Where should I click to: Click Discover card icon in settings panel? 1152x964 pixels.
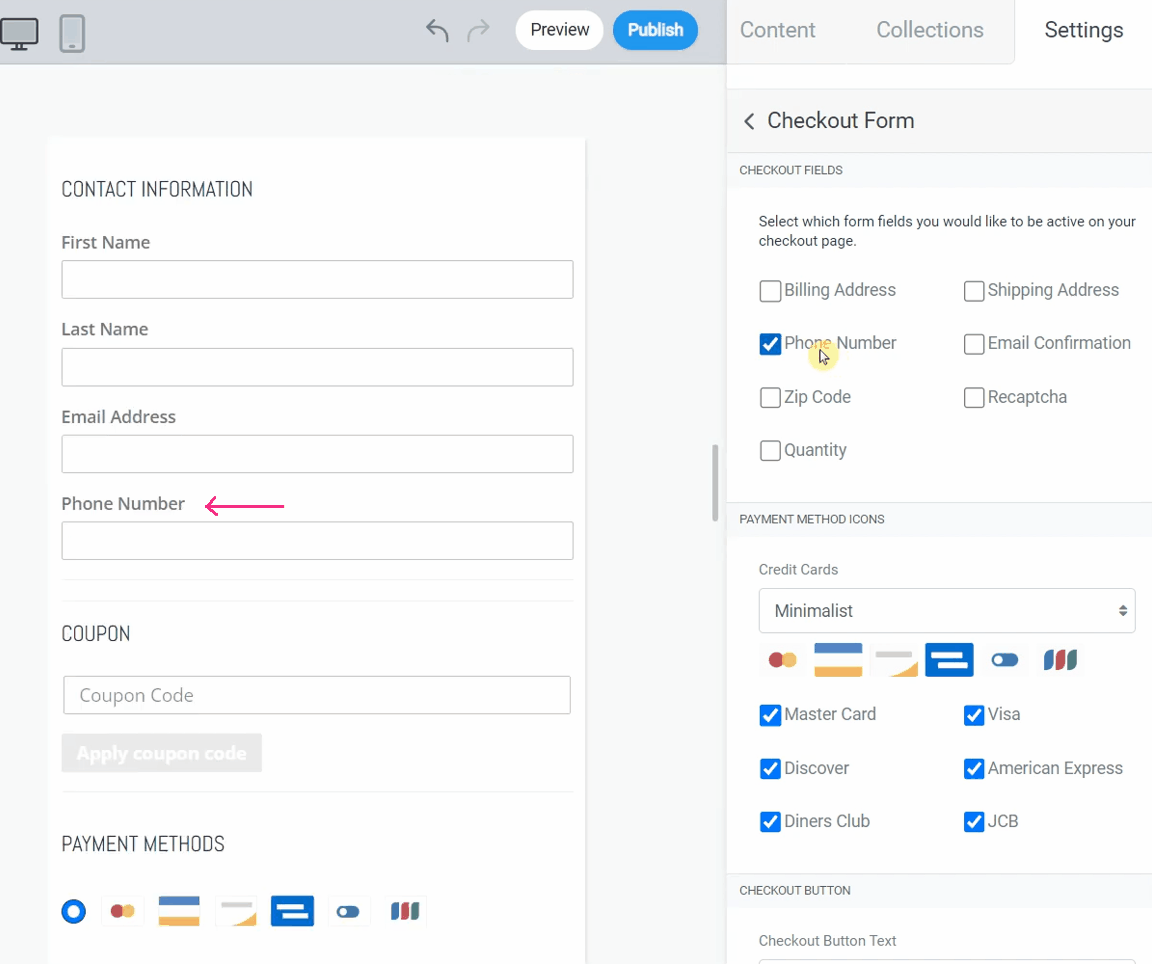894,660
